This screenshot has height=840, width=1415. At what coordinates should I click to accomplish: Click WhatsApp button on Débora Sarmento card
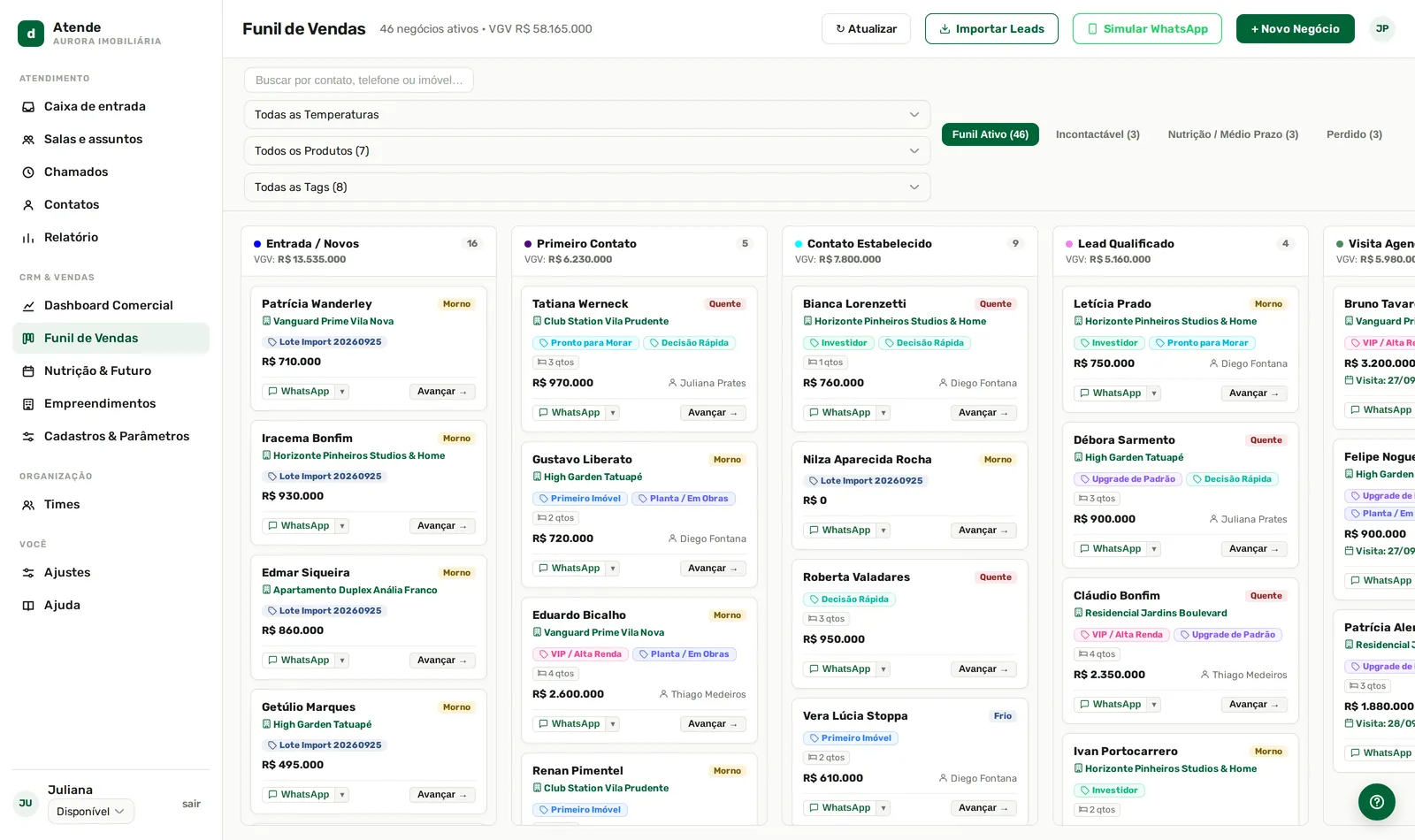click(1110, 549)
